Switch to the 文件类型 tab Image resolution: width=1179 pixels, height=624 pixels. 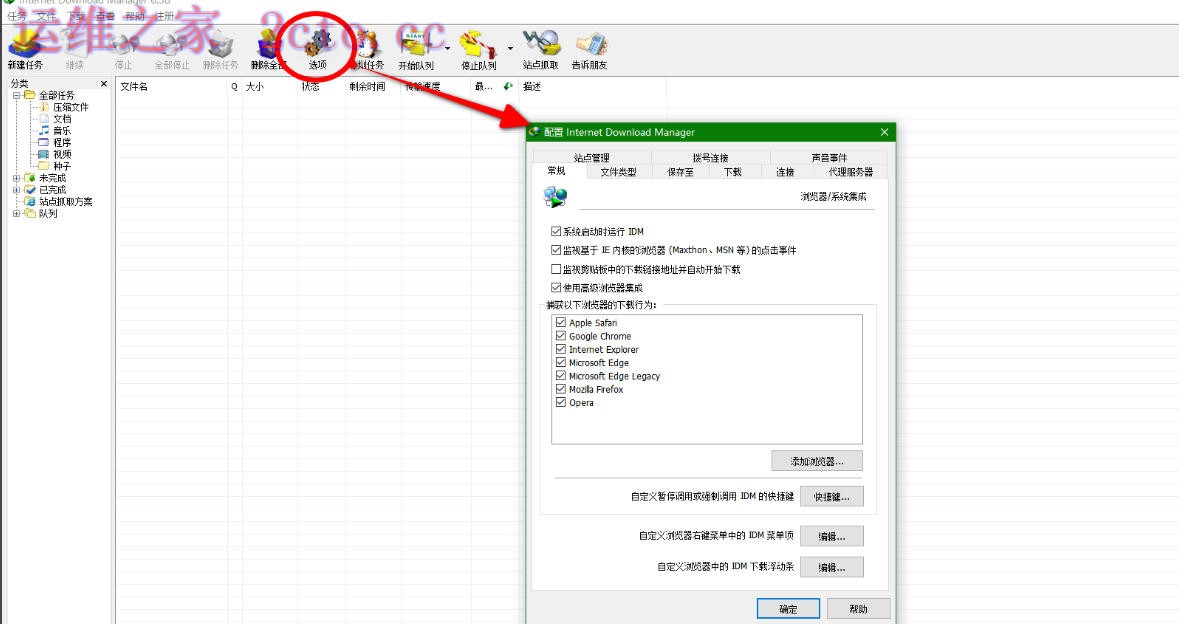click(x=618, y=172)
